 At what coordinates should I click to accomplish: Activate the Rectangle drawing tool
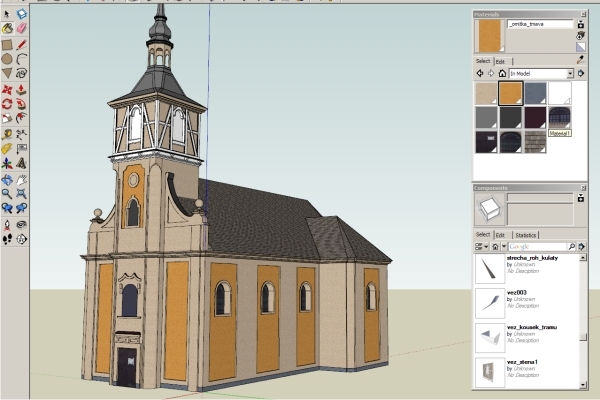point(7,44)
